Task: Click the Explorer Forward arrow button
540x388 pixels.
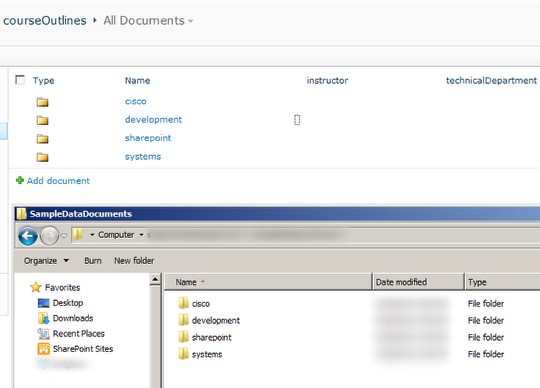Action: tap(50, 236)
